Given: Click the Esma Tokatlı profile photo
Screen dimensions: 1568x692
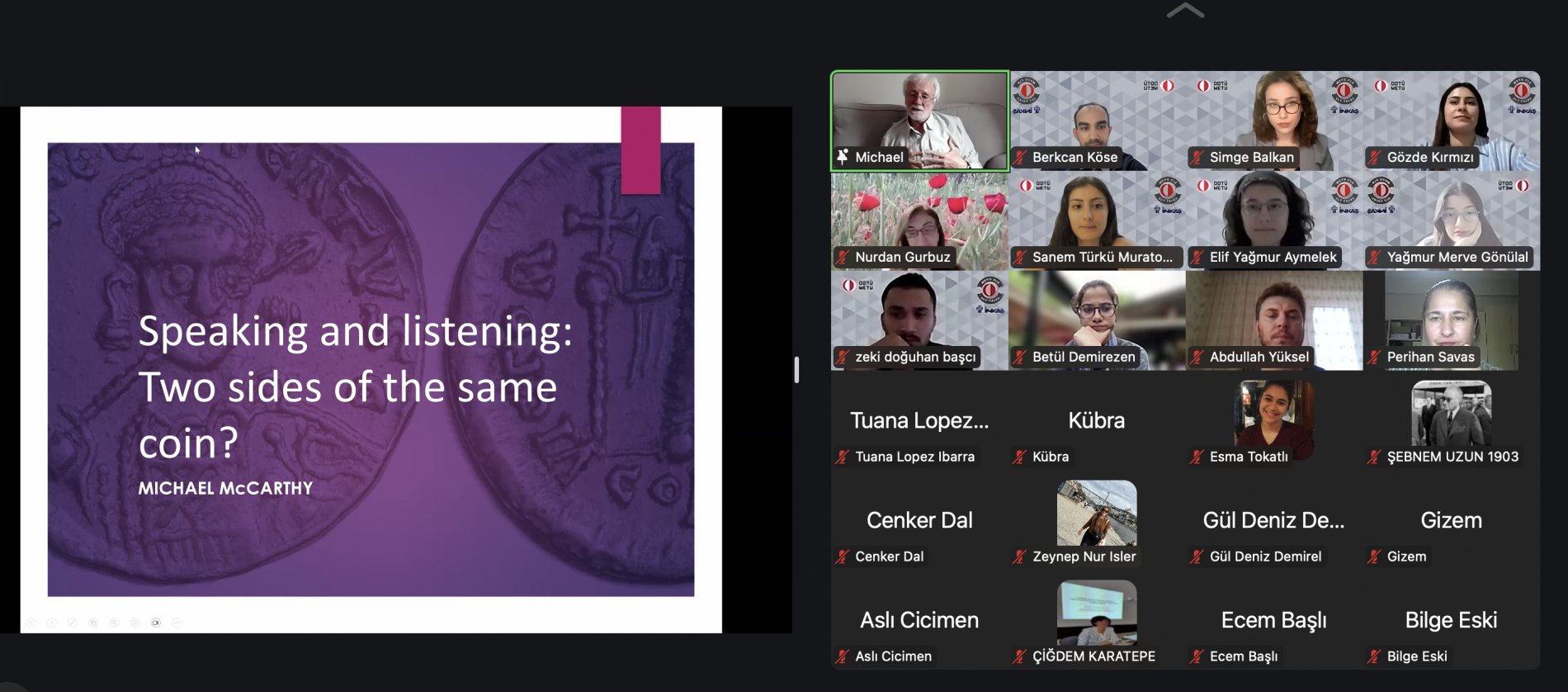Looking at the screenshot, I should click(x=1273, y=413).
